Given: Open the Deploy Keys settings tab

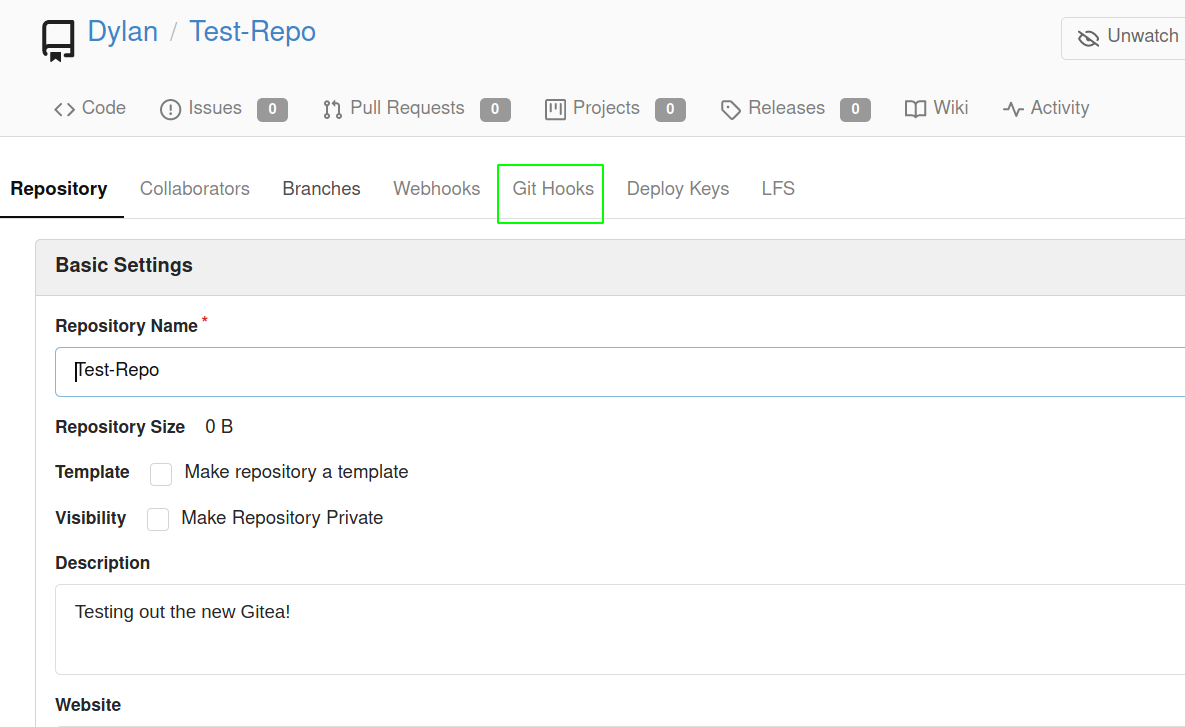Looking at the screenshot, I should 678,189.
